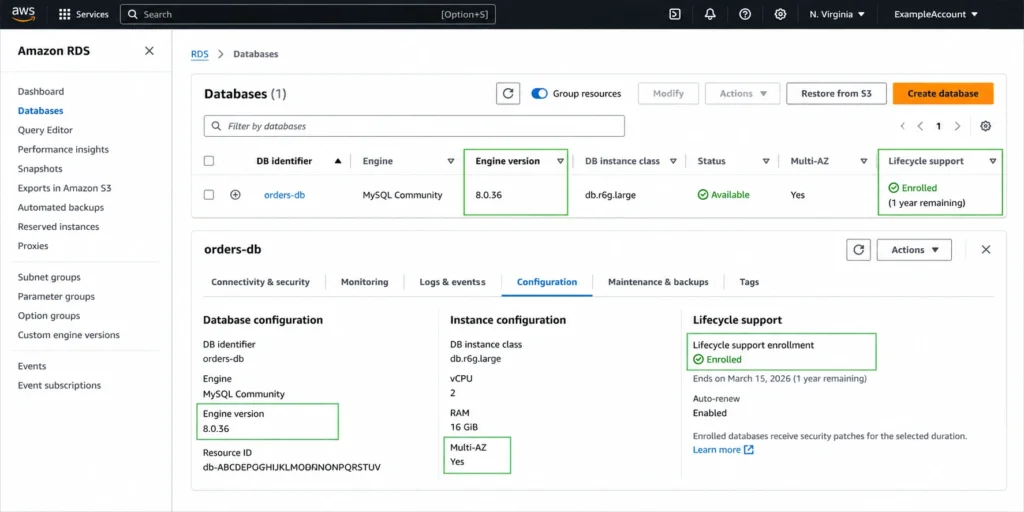
Task: Open the greyed-out Actions dropdown in Databases header
Action: [743, 93]
